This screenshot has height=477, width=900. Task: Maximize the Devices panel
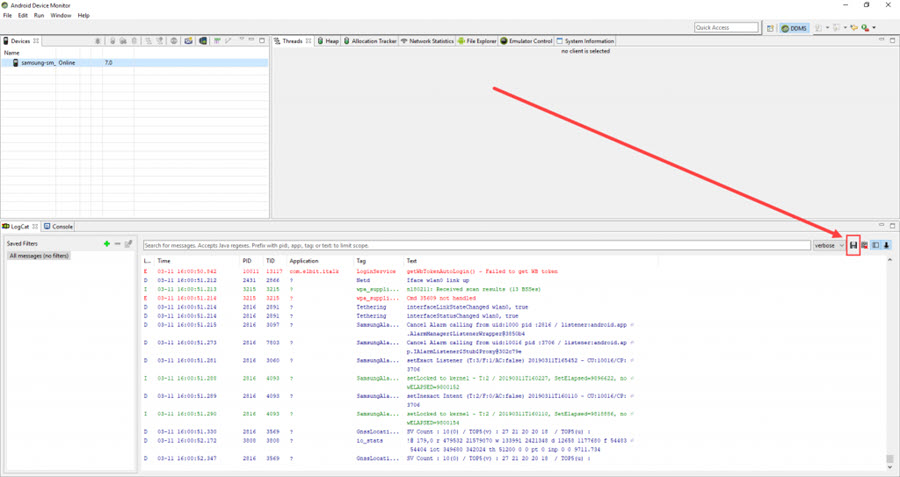coord(262,40)
